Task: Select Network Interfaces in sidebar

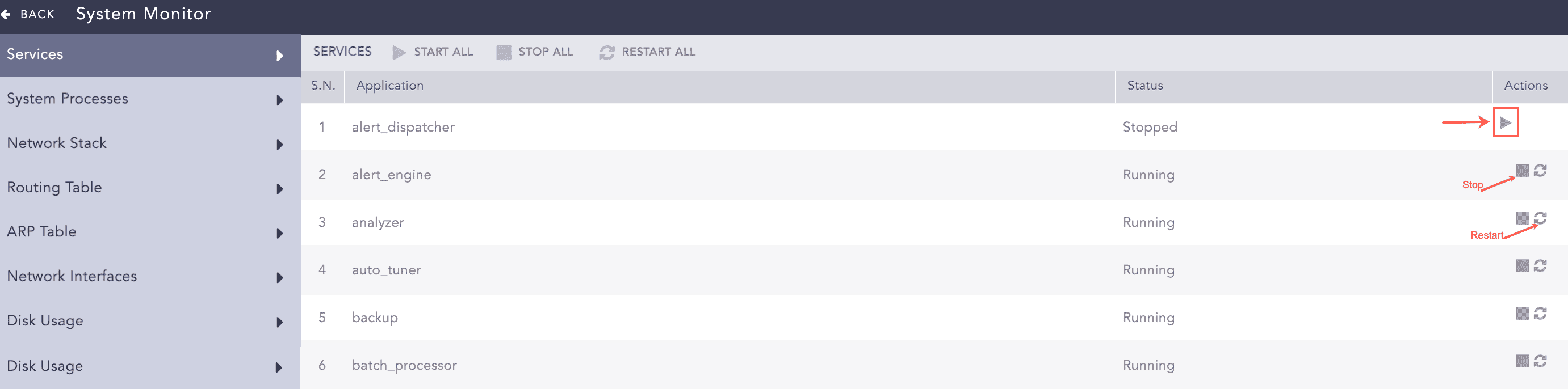Action: [72, 276]
